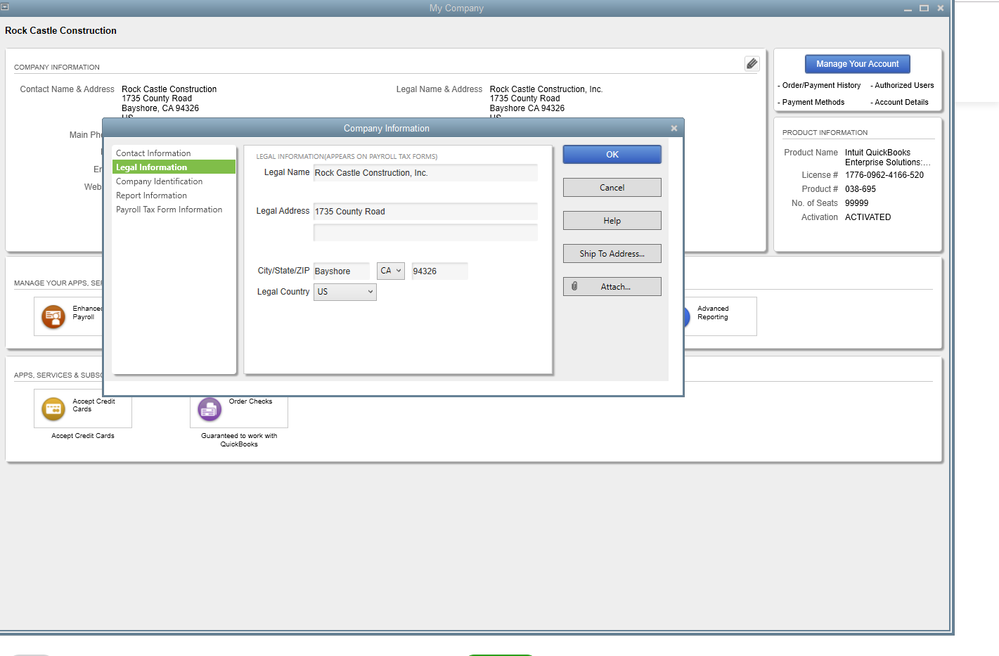Open the Order Checks icon
Viewport: 999px width, 656px height.
(x=210, y=409)
